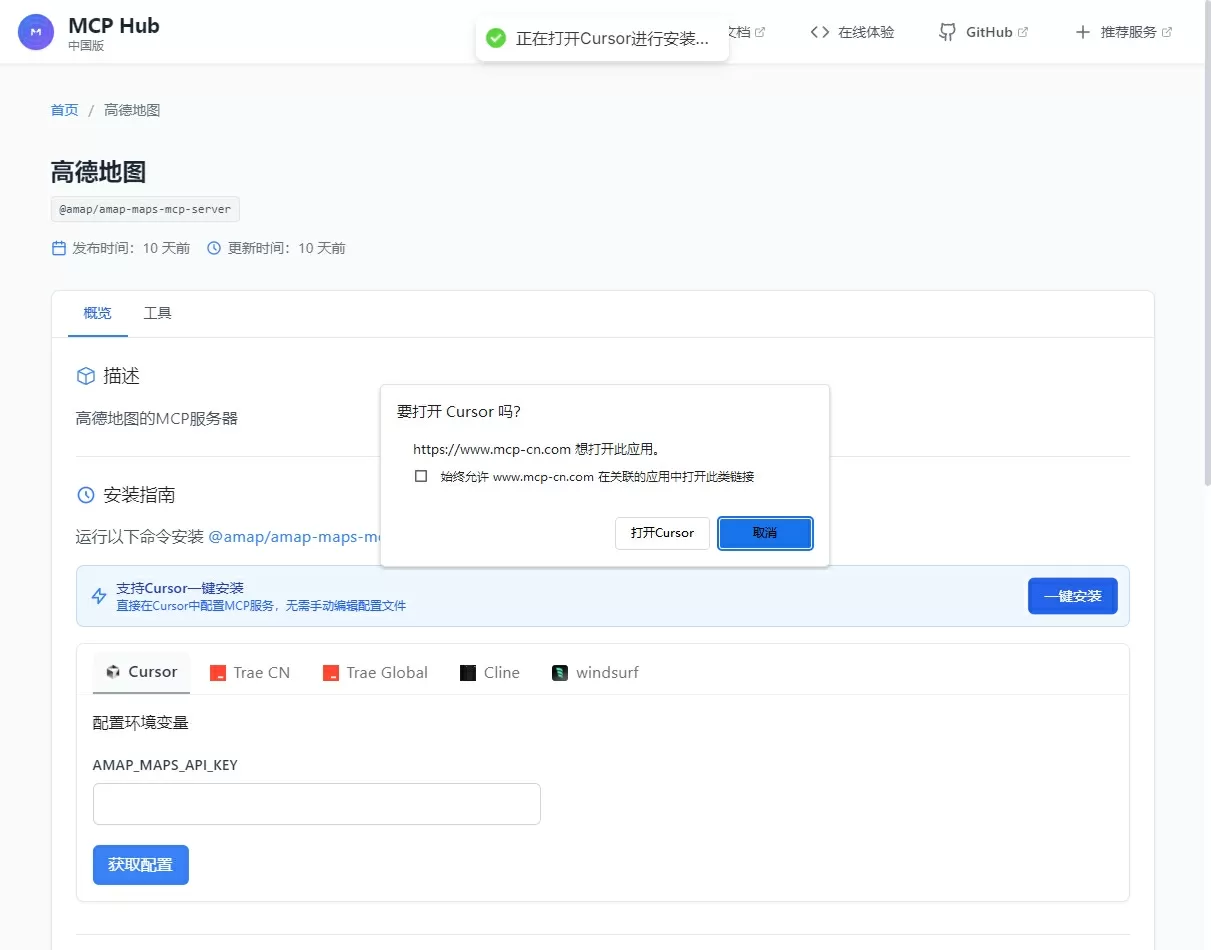Image resolution: width=1211 pixels, height=950 pixels.
Task: Click the MCP Hub logo icon
Action: pyautogui.click(x=36, y=33)
